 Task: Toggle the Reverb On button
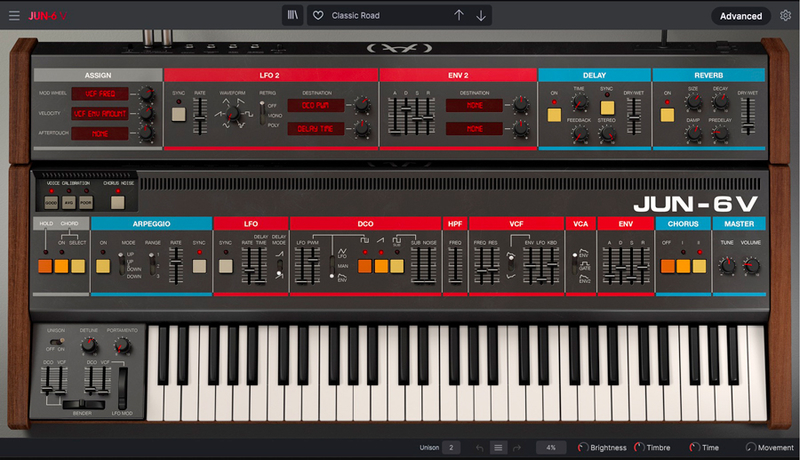coord(667,115)
